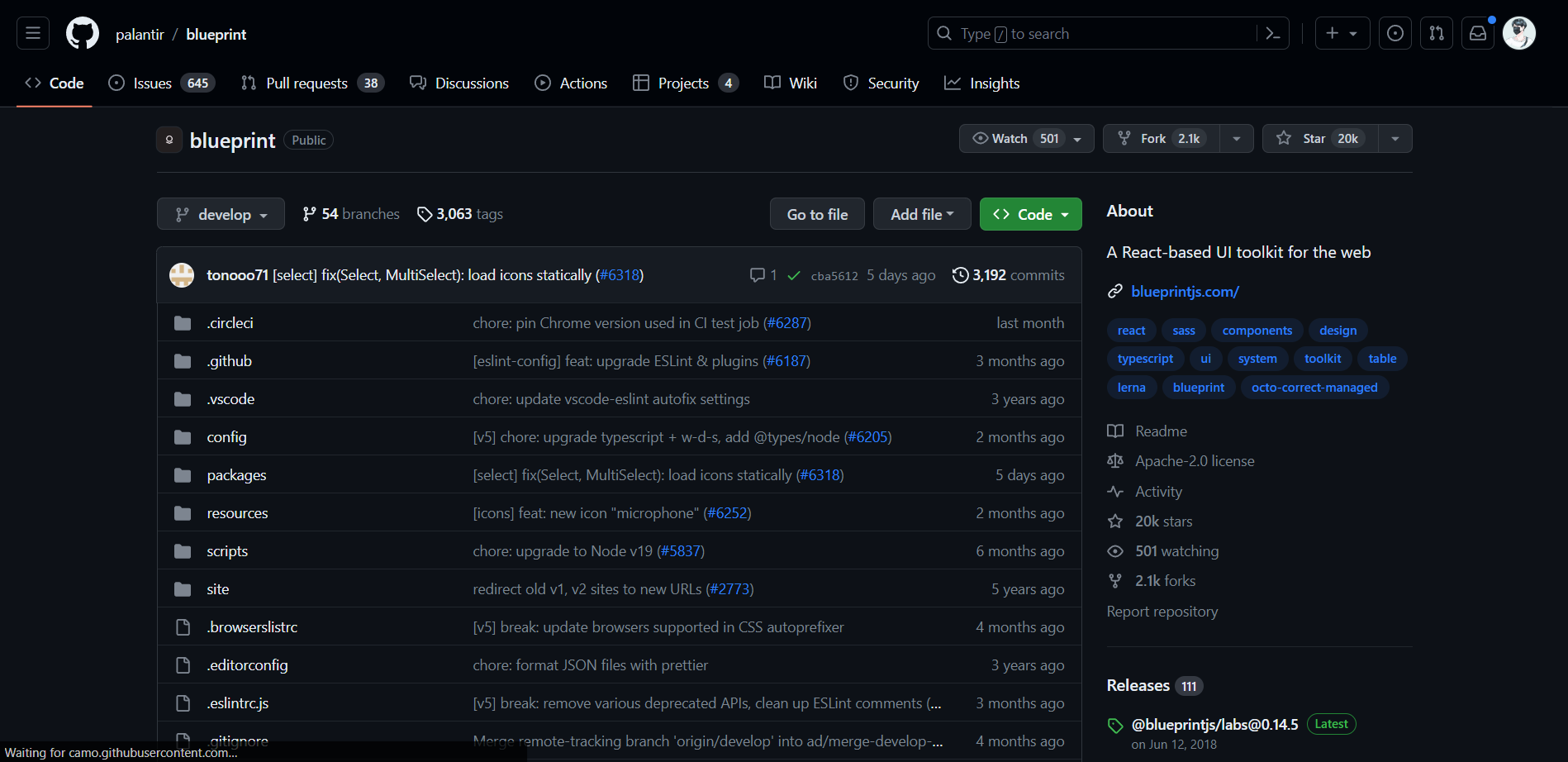
Task: Expand the Add file dropdown
Action: pyautogui.click(x=922, y=214)
